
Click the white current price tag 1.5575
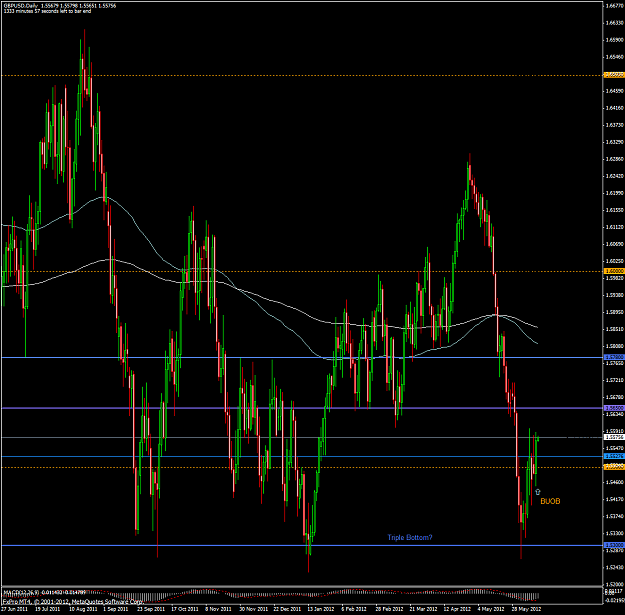tap(614, 437)
